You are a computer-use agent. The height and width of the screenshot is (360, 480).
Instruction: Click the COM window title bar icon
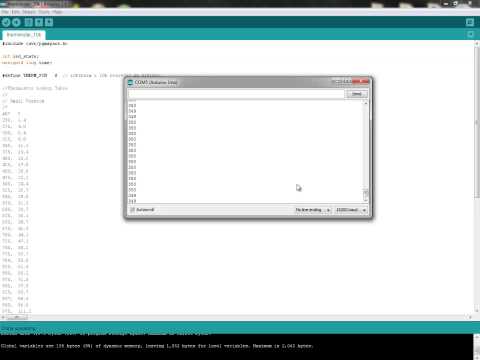130,82
